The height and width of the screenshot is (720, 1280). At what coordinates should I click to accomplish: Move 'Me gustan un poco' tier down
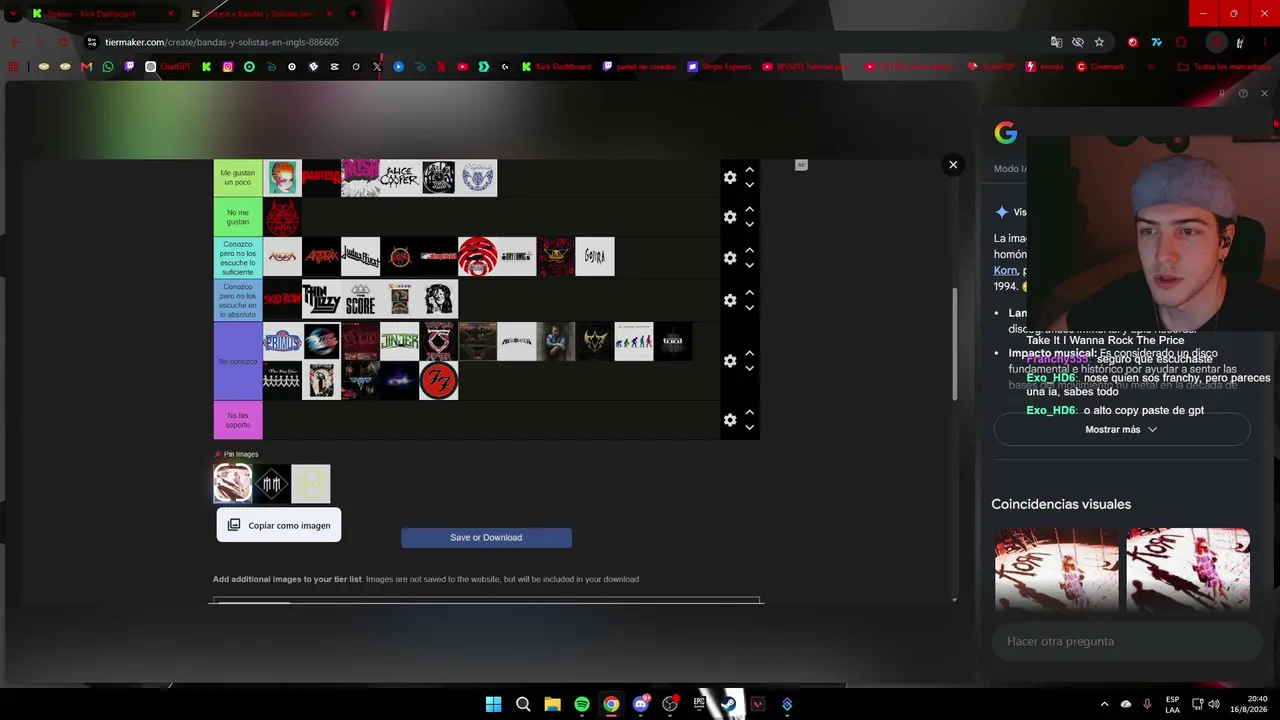(749, 185)
